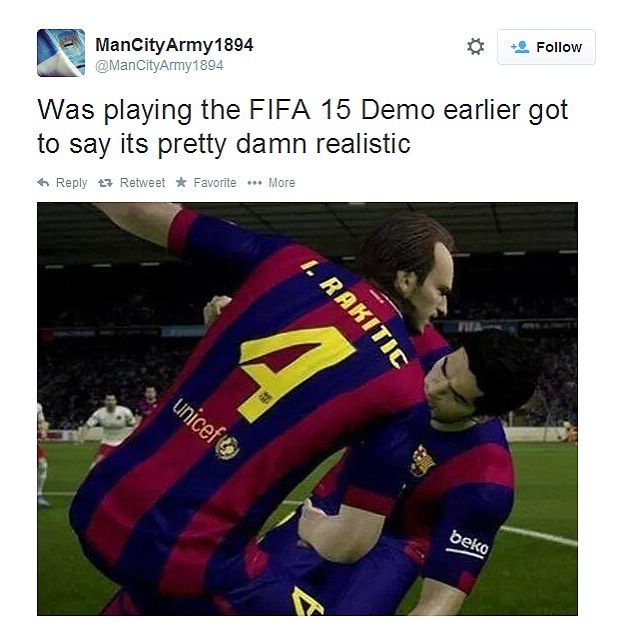
Task: Click the beko sleeve logo in image
Action: pyautogui.click(x=468, y=545)
